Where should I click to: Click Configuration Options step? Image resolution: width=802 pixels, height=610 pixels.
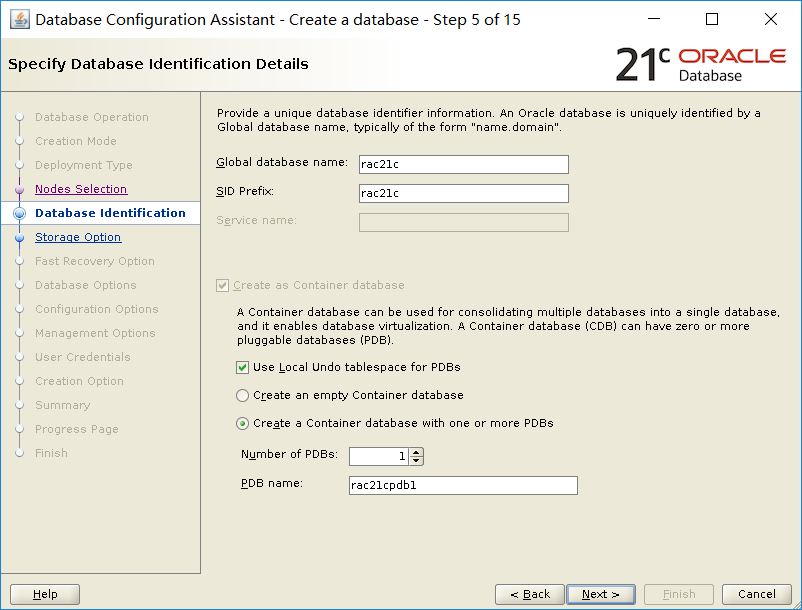pyautogui.click(x=97, y=309)
